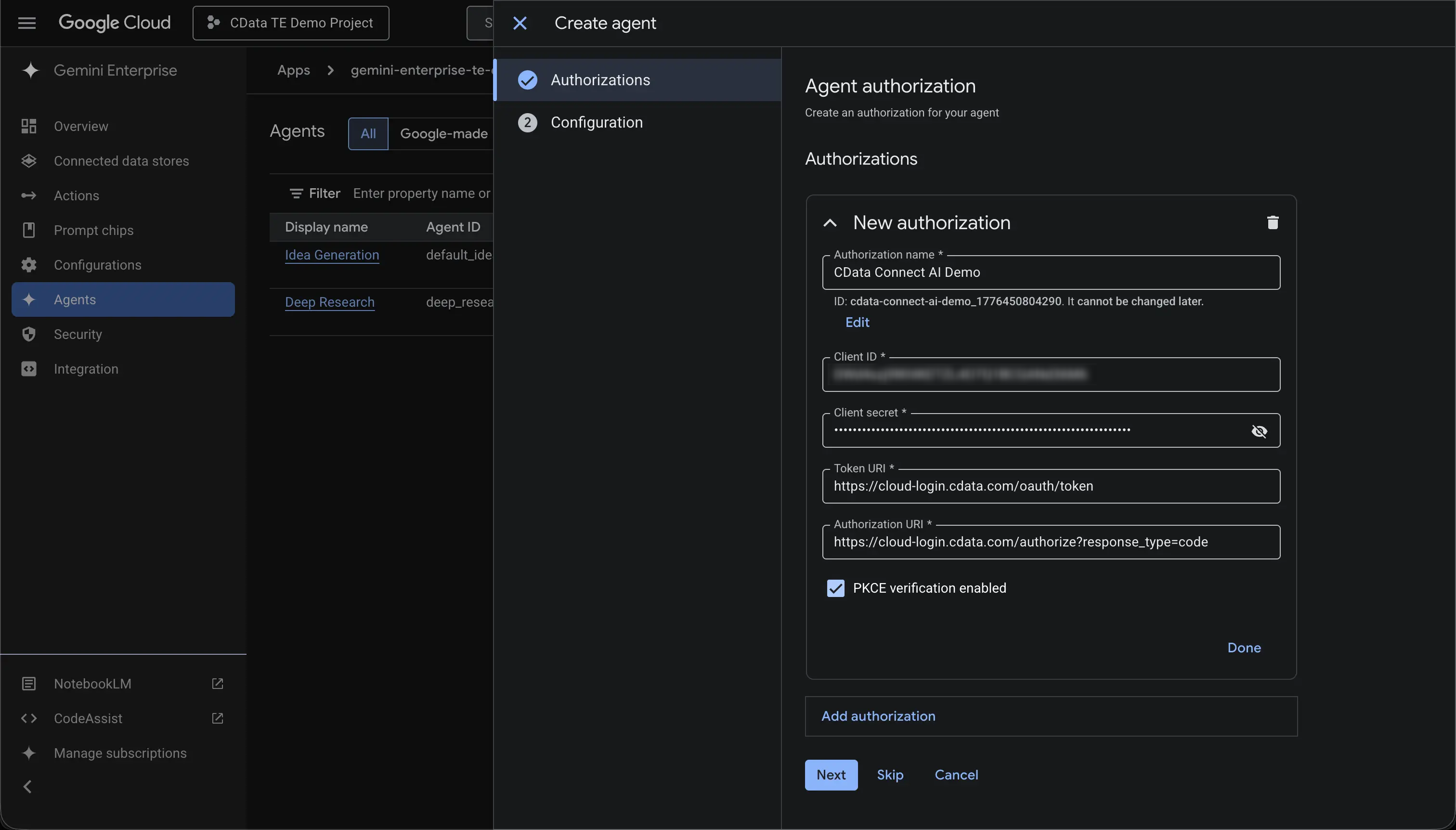This screenshot has width=1456, height=830.
Task: Delete the New authorization entry
Action: point(1273,222)
